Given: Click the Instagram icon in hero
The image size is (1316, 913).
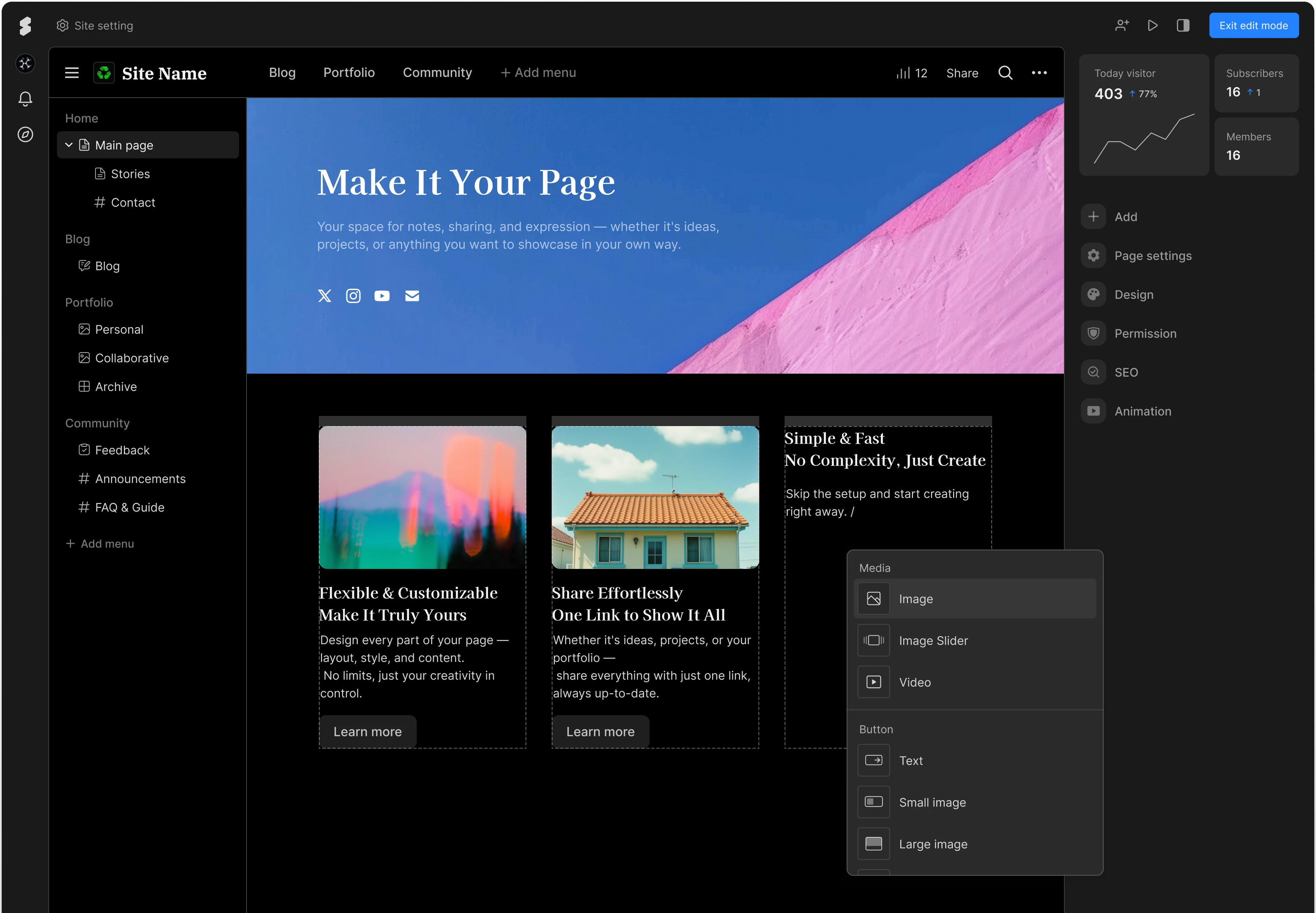Looking at the screenshot, I should (x=353, y=296).
